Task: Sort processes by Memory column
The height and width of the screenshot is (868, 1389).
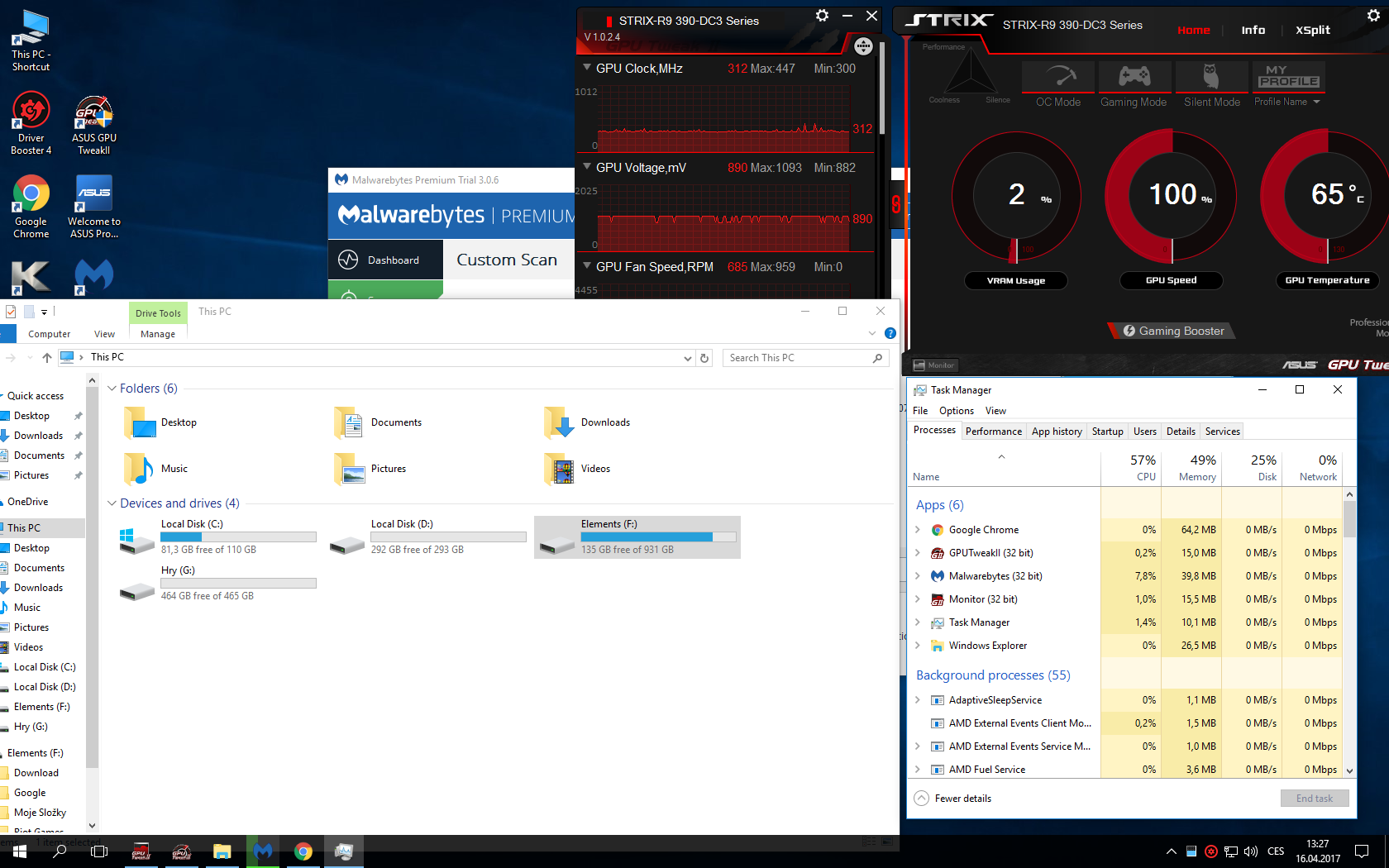Action: [1191, 466]
